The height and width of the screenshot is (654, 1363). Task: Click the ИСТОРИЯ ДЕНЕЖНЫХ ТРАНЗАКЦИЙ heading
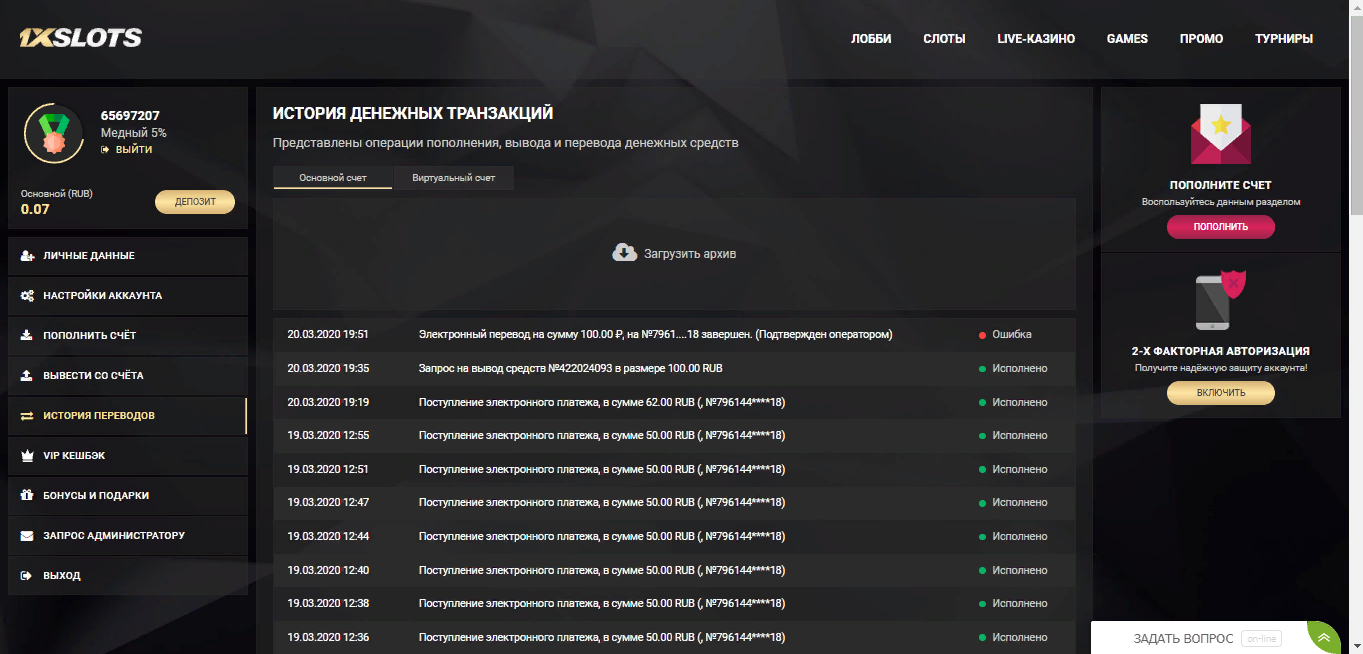[x=413, y=114]
